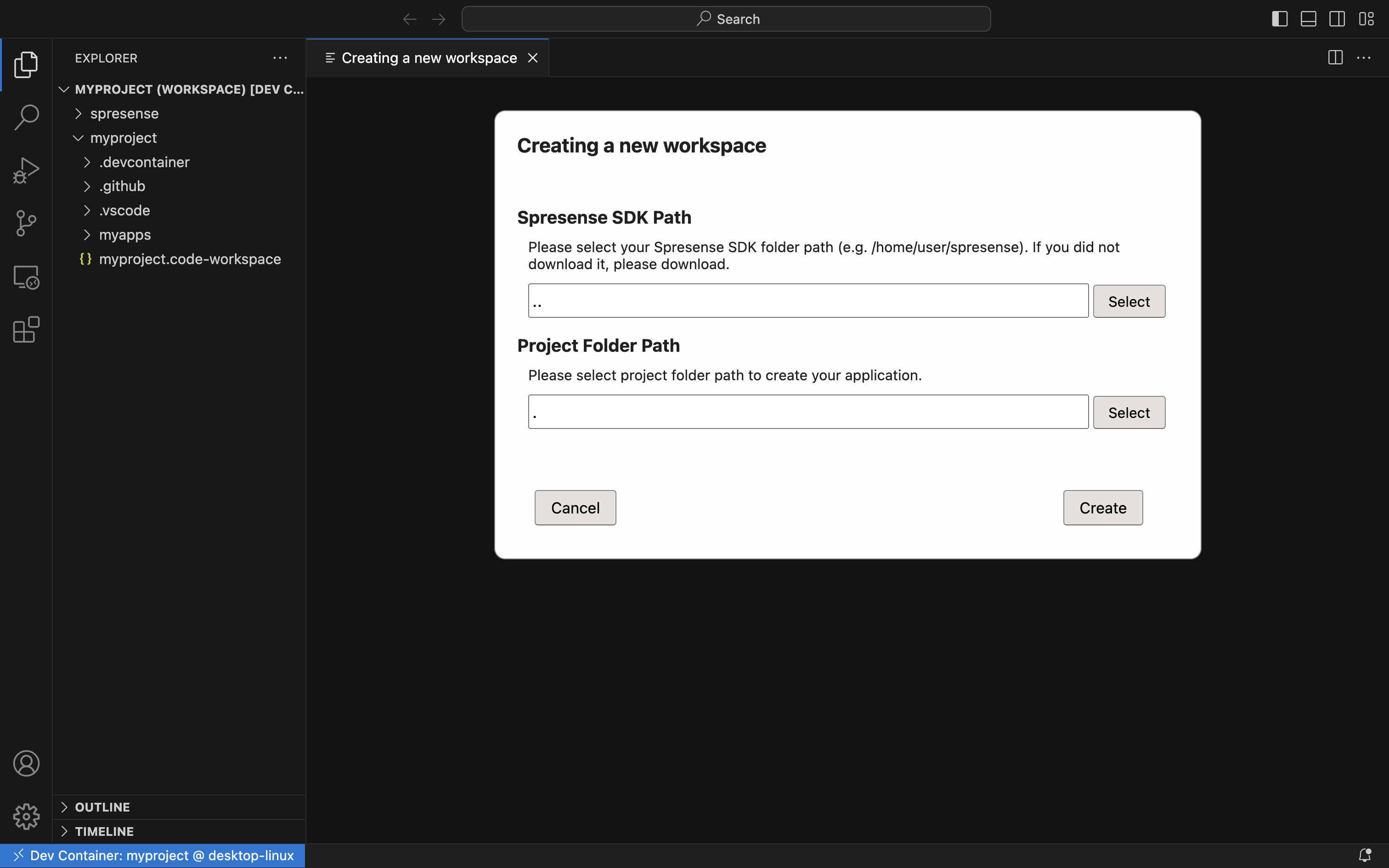Click the 'Creating a new workspace' heading
Image resolution: width=1389 pixels, height=868 pixels.
click(641, 146)
